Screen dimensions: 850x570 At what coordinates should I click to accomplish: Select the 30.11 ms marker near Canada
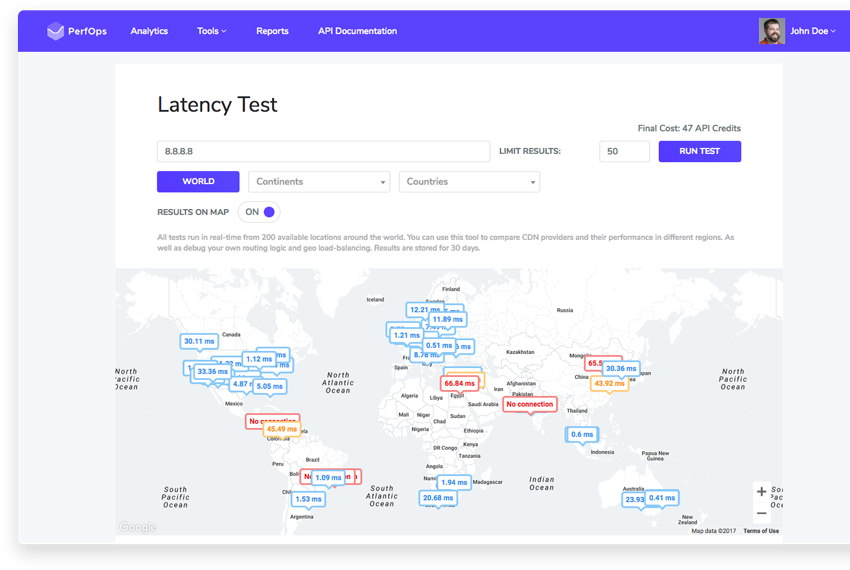pos(199,341)
